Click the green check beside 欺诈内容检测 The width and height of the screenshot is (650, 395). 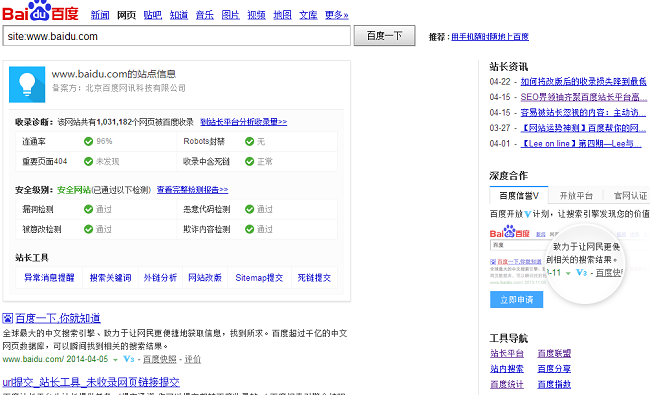click(x=249, y=229)
